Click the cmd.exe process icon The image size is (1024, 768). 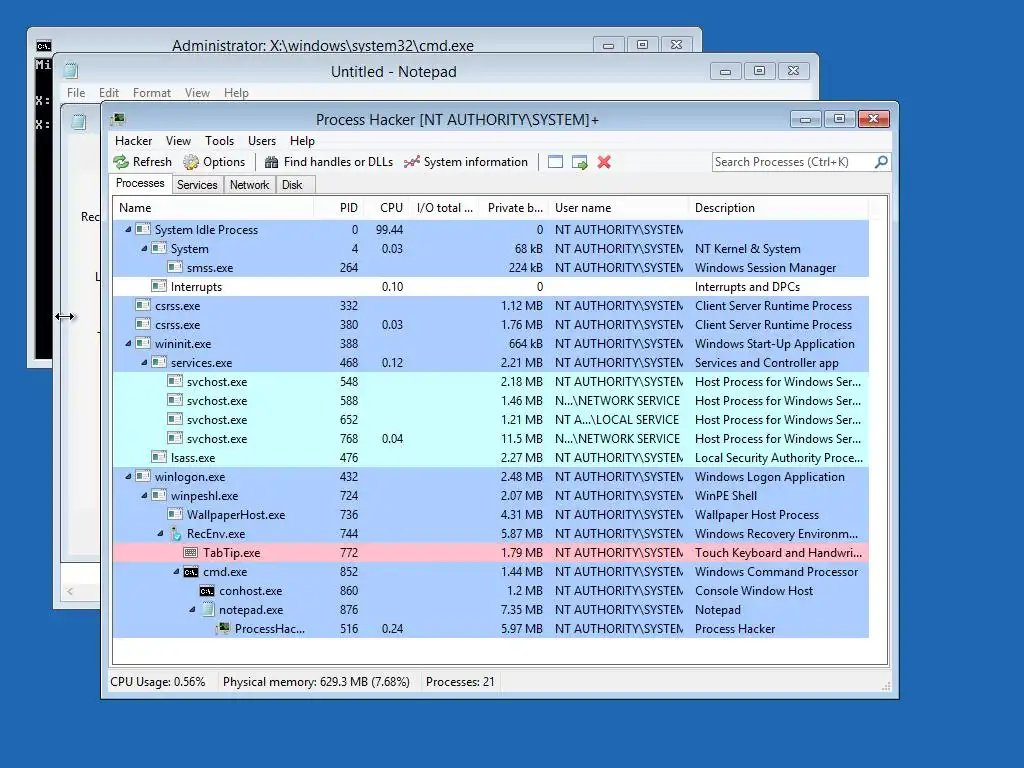click(191, 572)
